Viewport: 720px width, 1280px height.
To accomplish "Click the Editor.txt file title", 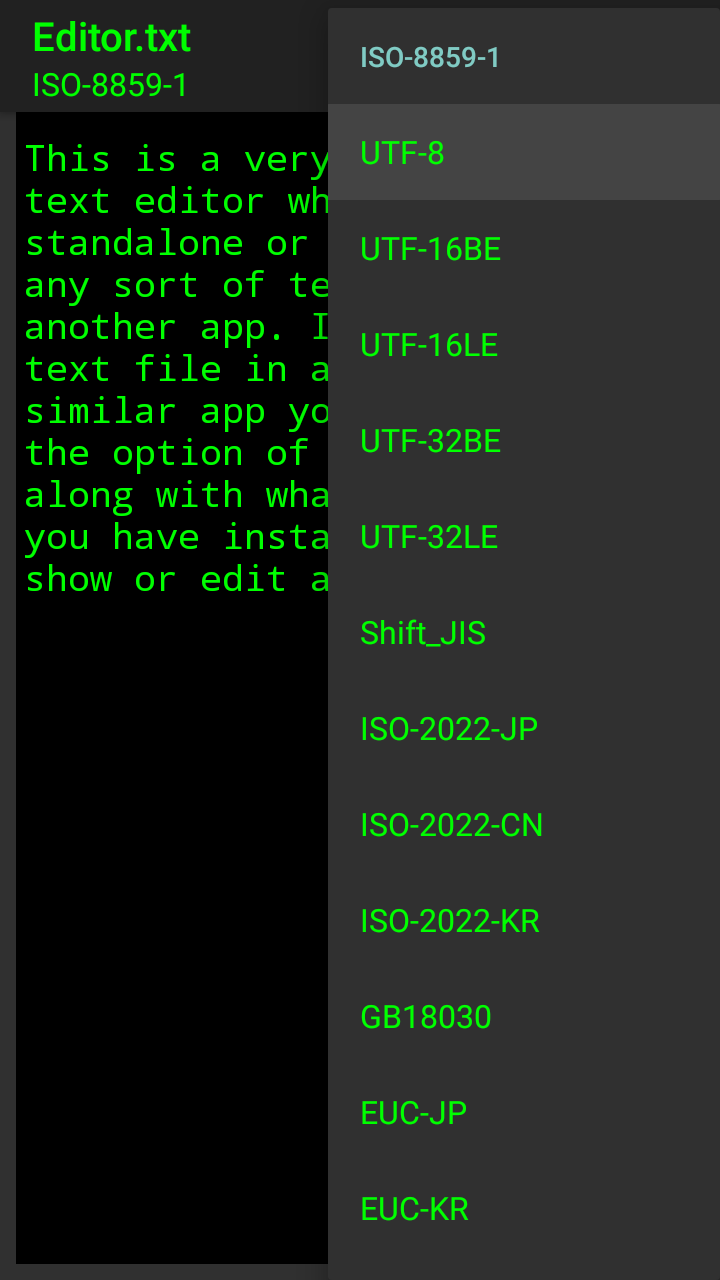I will tap(111, 38).
